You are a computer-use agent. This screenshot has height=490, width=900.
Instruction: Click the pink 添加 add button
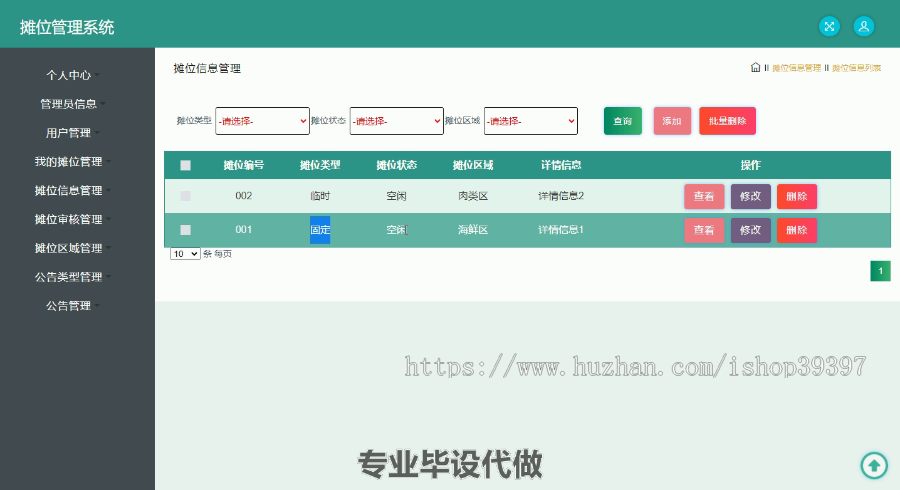click(x=672, y=121)
